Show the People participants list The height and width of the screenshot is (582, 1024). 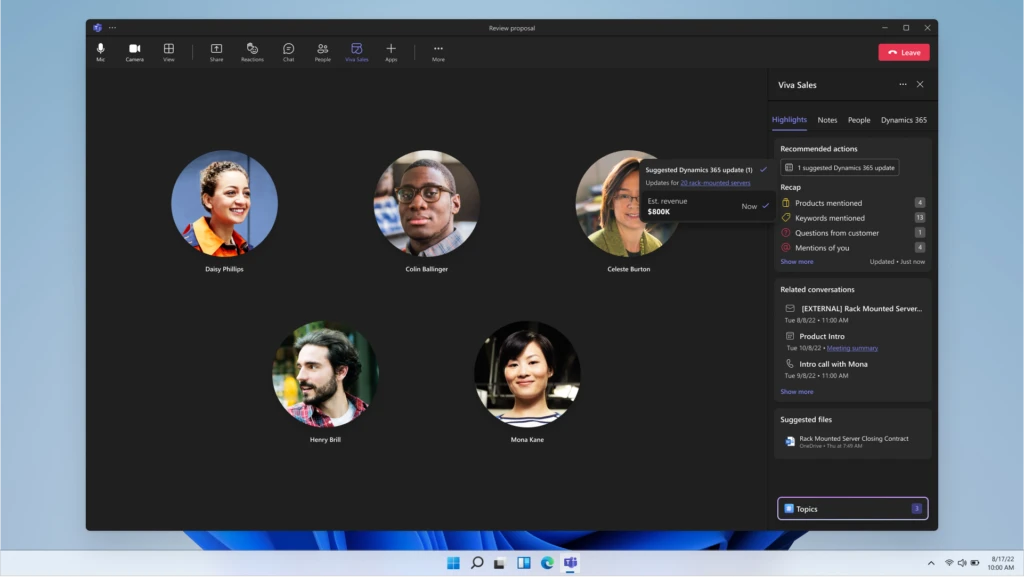coord(322,49)
